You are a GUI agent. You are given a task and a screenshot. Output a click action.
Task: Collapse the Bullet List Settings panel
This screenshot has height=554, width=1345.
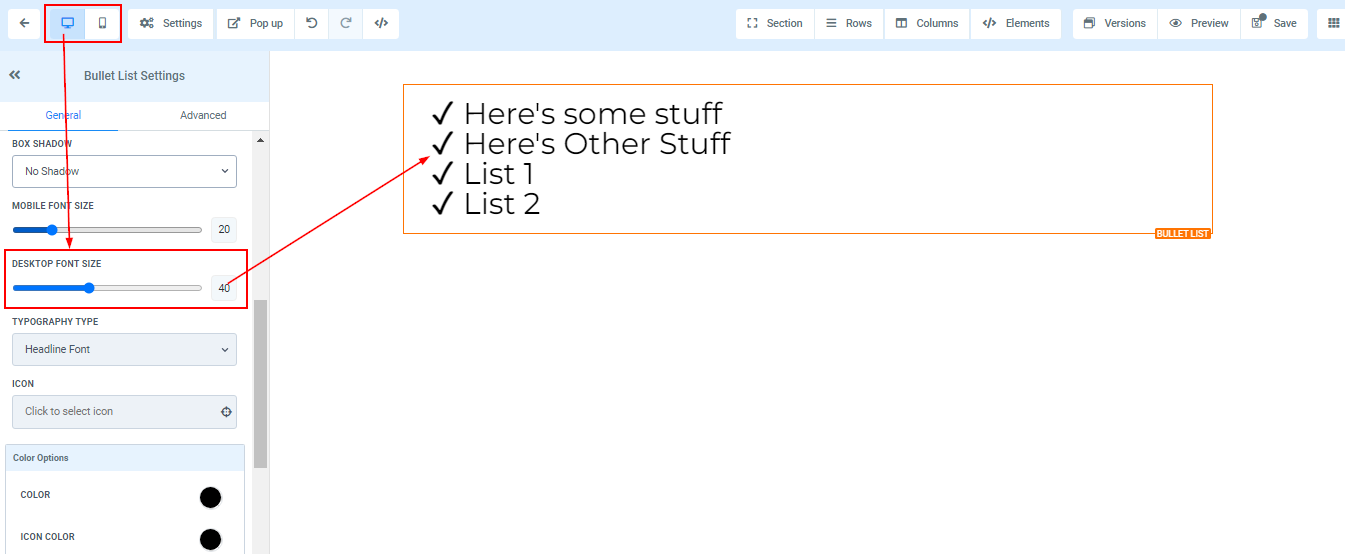[x=15, y=75]
